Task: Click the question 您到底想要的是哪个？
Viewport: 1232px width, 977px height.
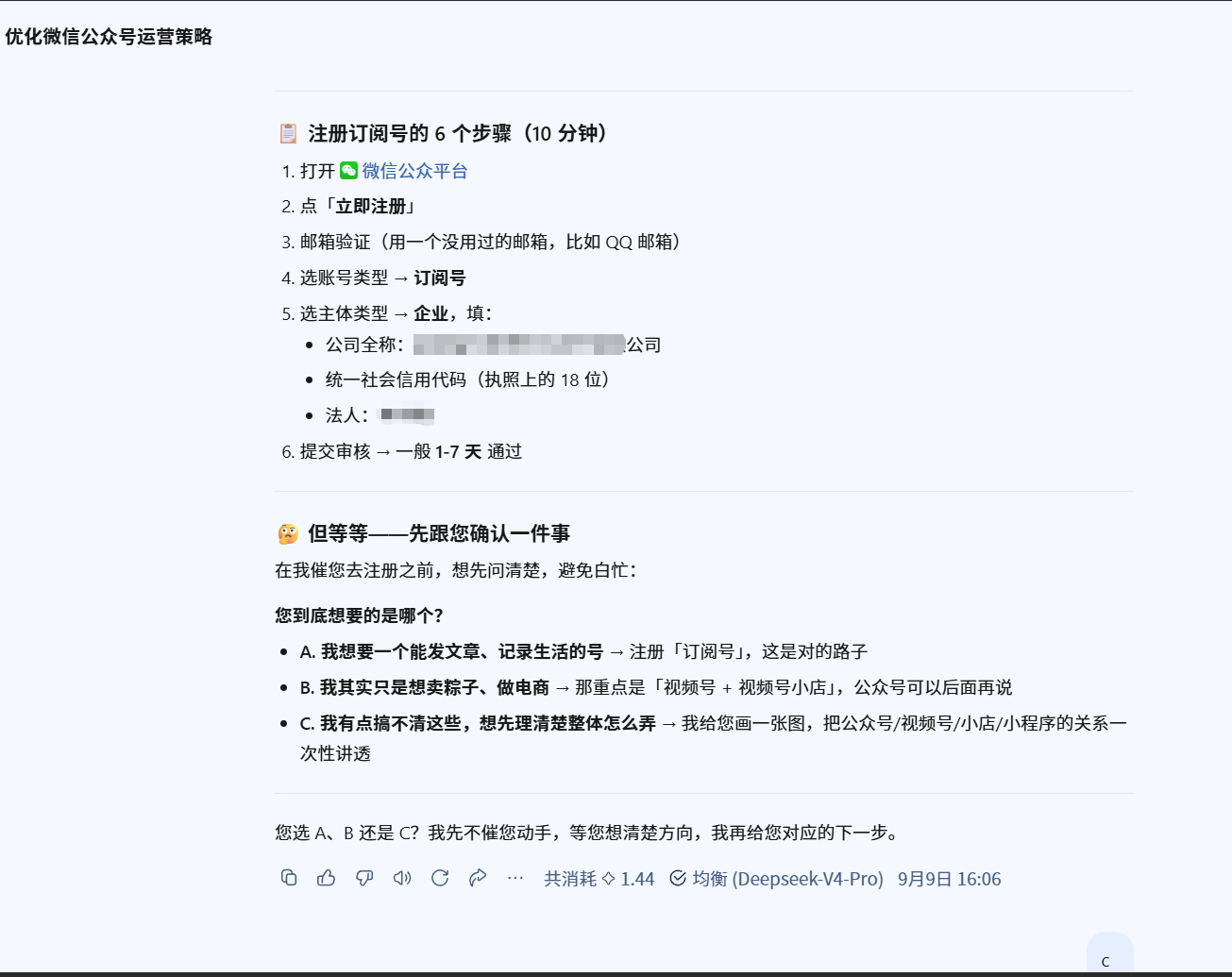Action: [x=359, y=615]
